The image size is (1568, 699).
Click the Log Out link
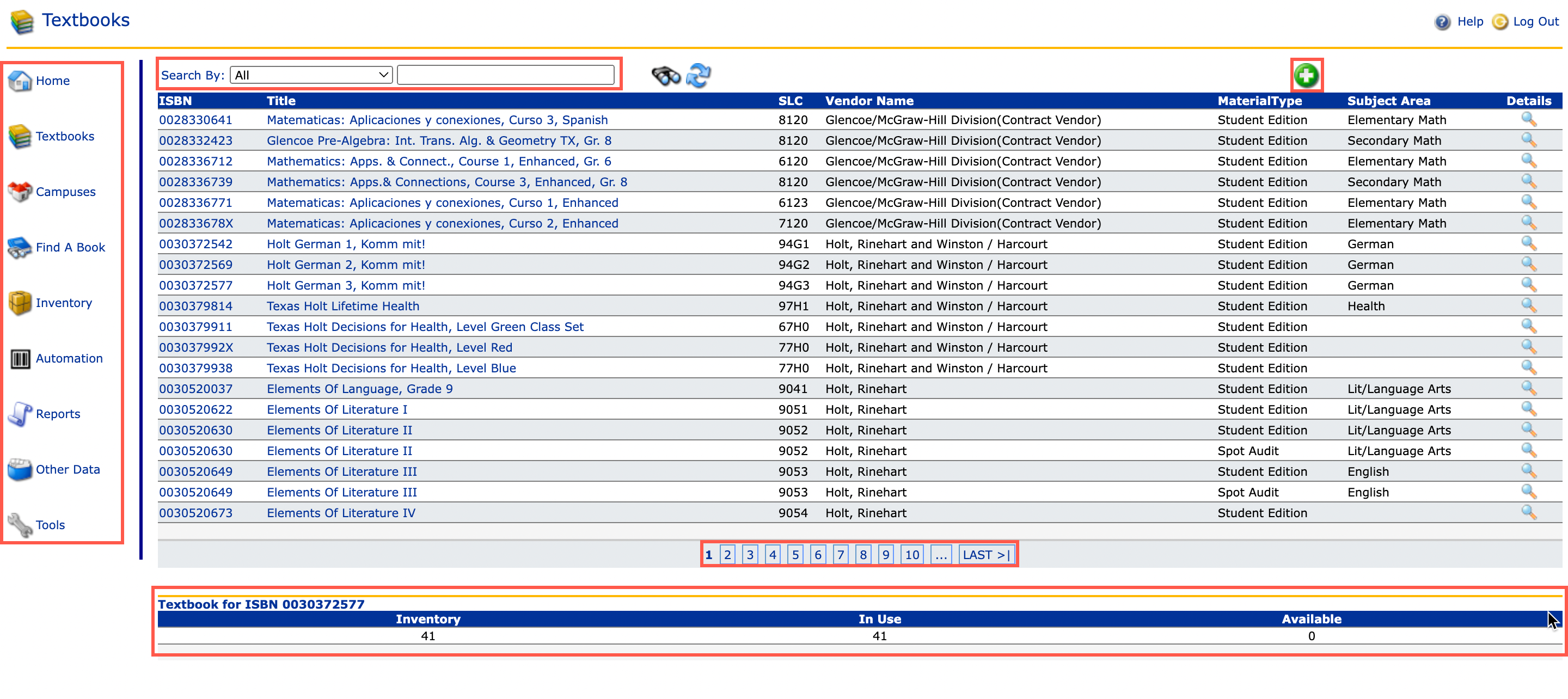coord(1535,21)
